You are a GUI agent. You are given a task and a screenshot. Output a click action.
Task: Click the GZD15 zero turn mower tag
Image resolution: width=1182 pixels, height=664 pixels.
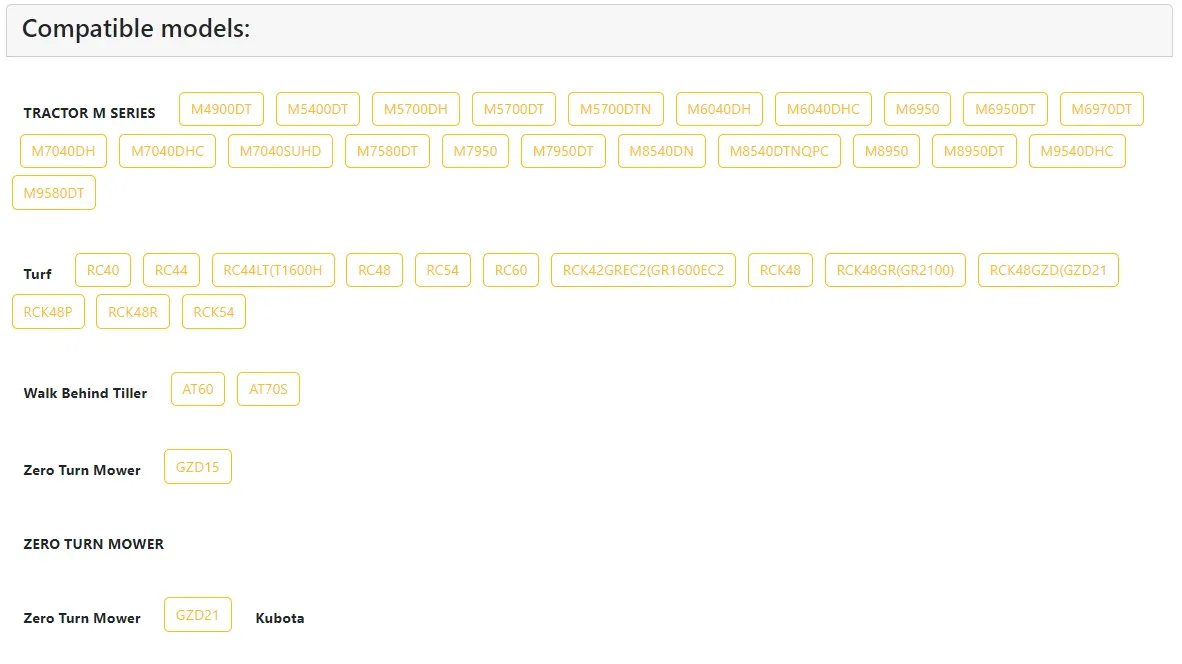pyautogui.click(x=197, y=467)
